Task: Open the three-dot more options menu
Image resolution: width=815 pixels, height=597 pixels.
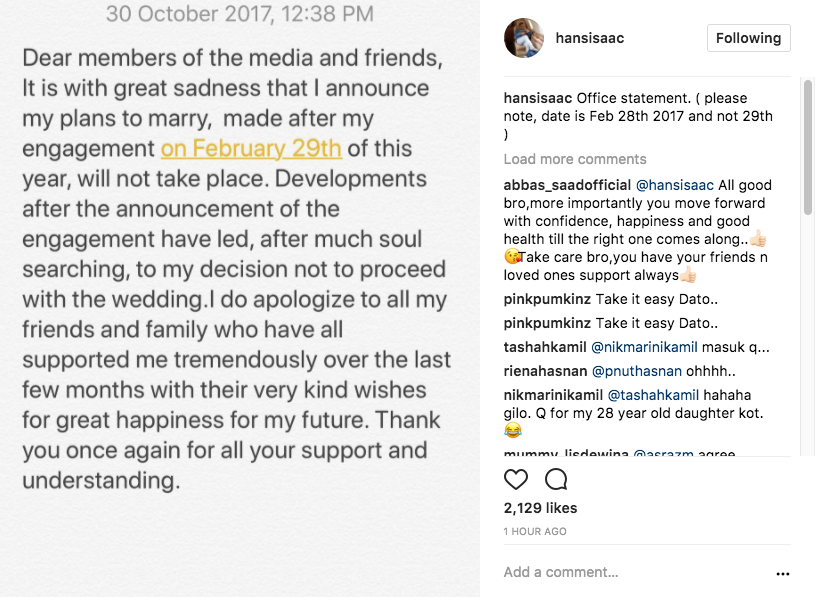Action: [783, 574]
